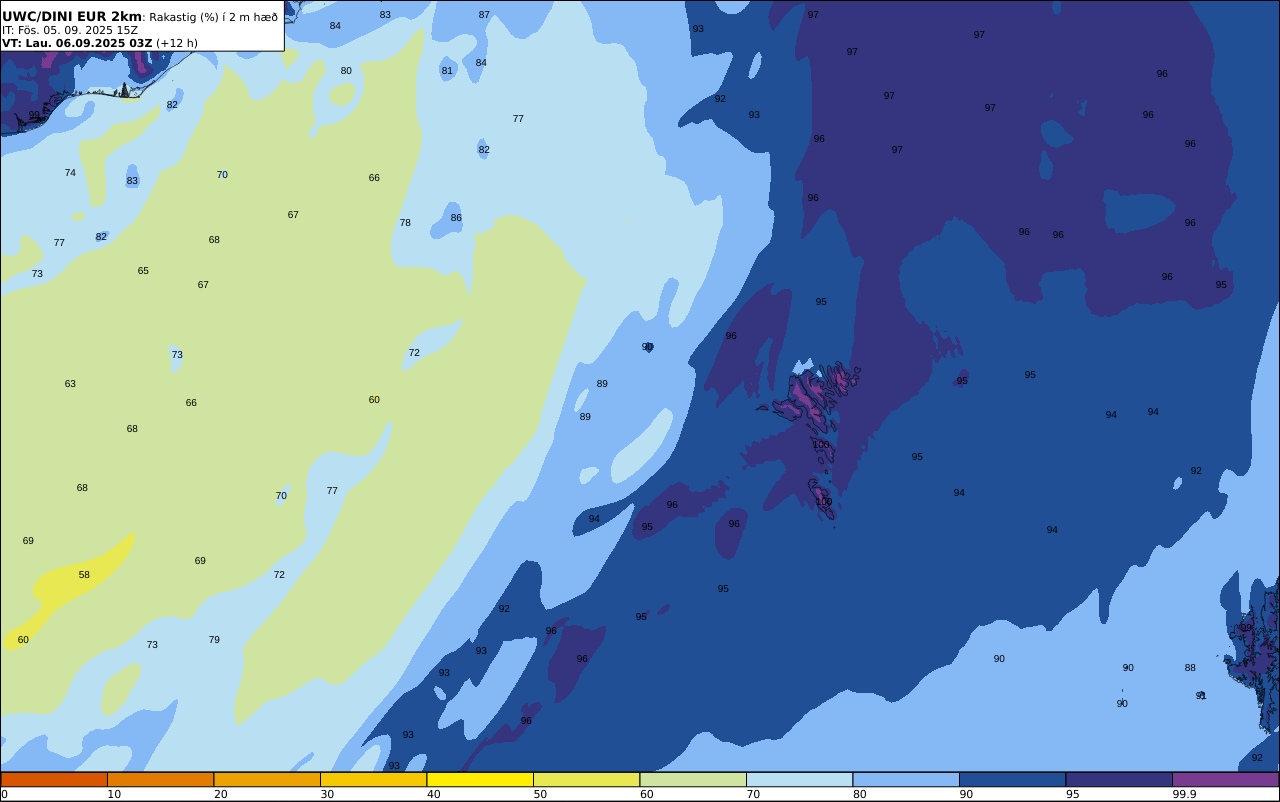Click the humidity value '74' on the map
The width and height of the screenshot is (1280, 802).
[70, 173]
